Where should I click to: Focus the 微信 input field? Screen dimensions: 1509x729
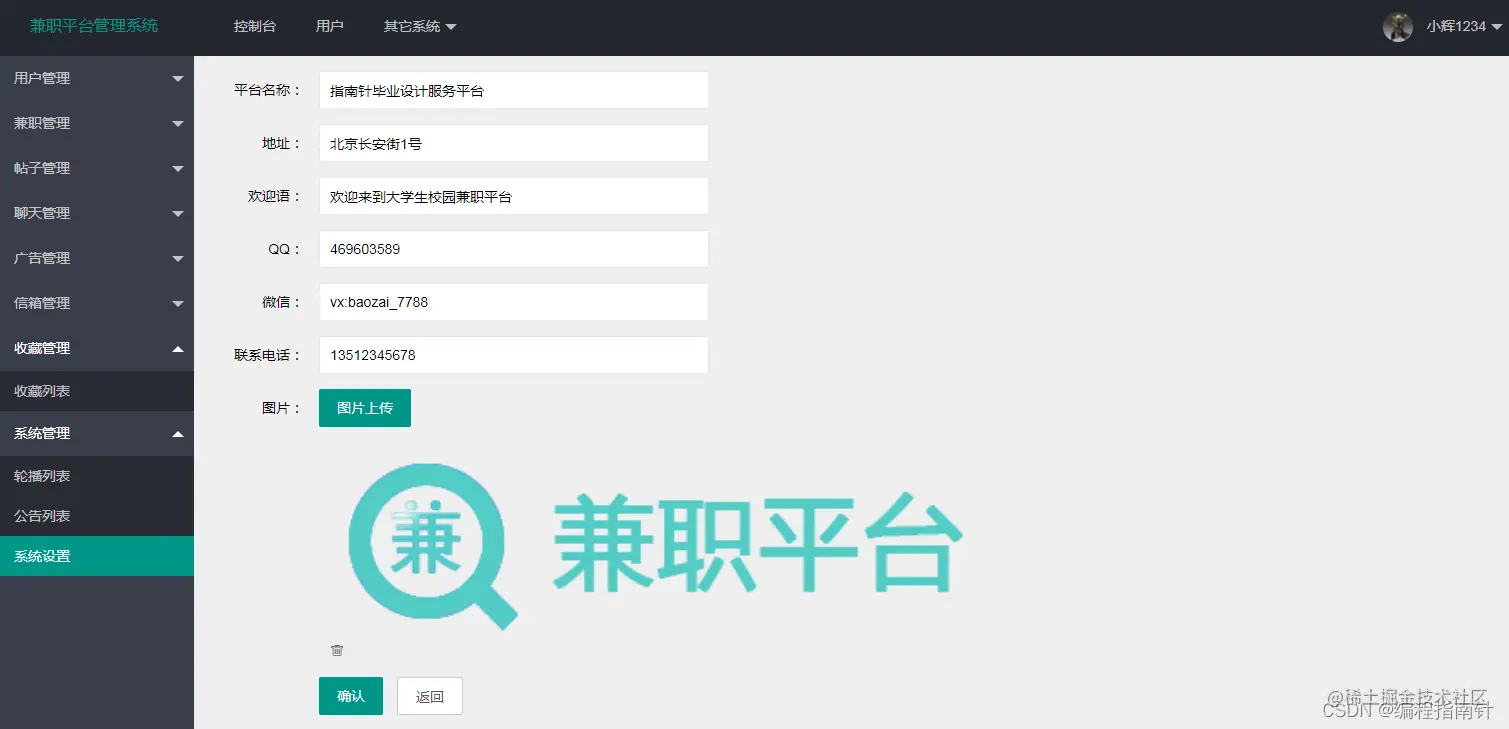[514, 302]
